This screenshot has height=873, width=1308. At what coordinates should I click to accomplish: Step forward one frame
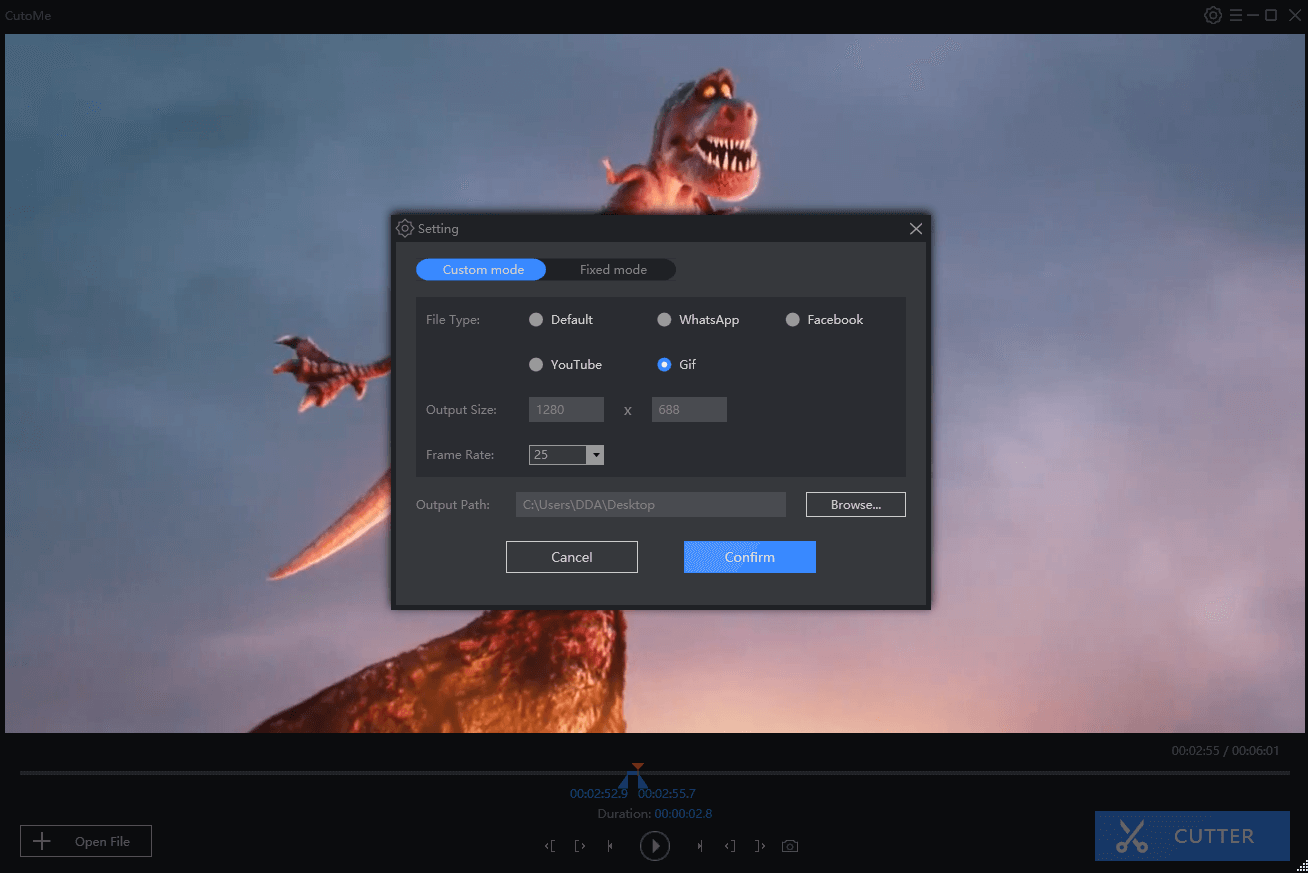tap(700, 846)
